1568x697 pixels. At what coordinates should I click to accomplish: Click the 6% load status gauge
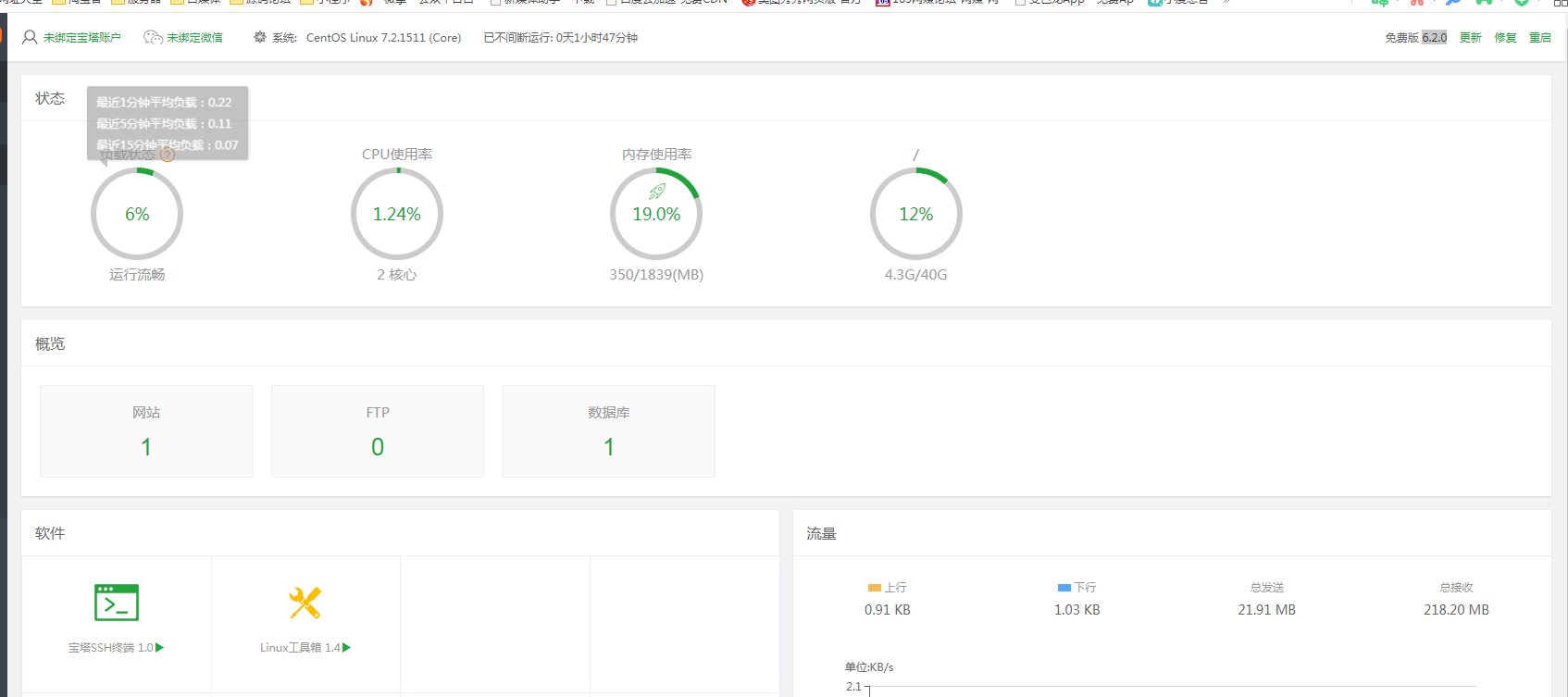point(137,214)
